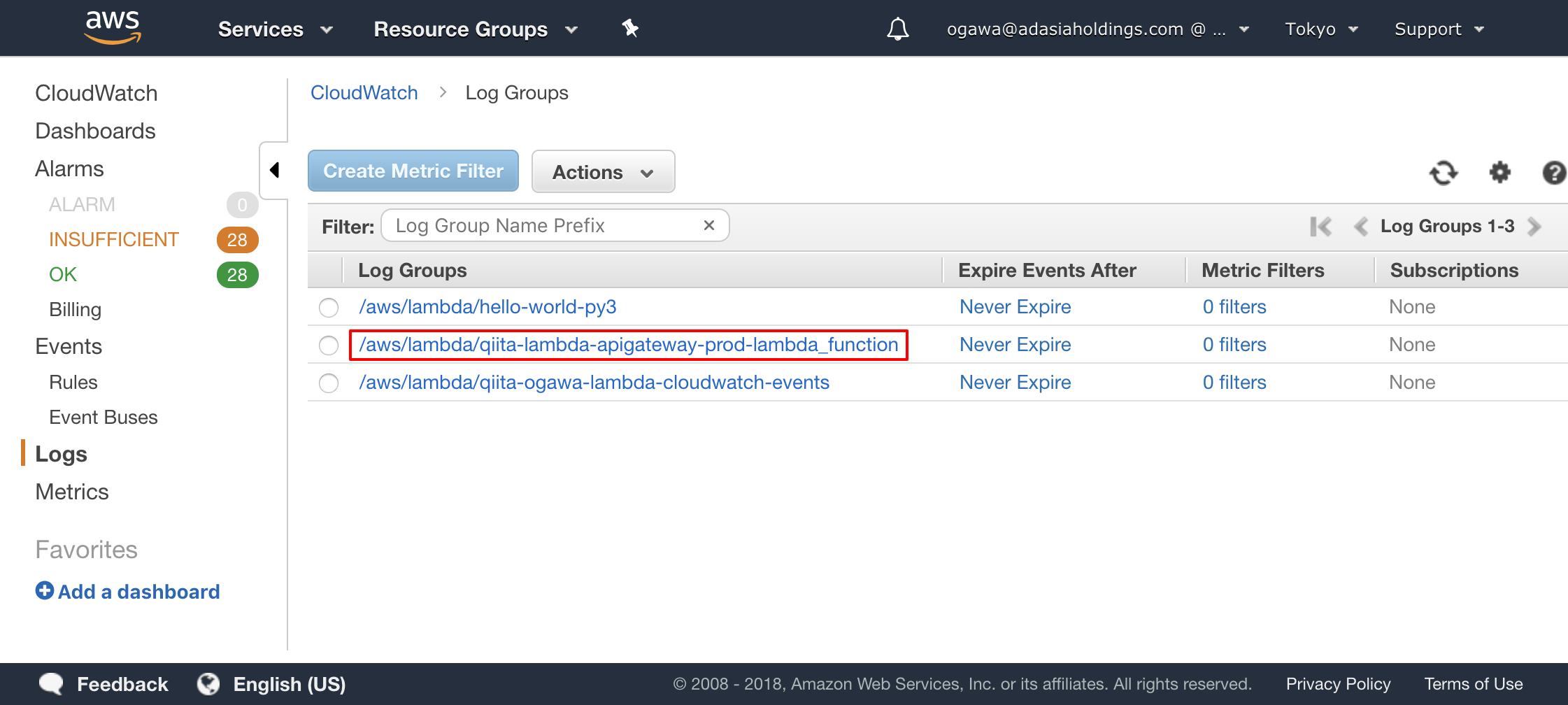Select Logs in the sidebar
This screenshot has width=1568, height=705.
[x=61, y=454]
